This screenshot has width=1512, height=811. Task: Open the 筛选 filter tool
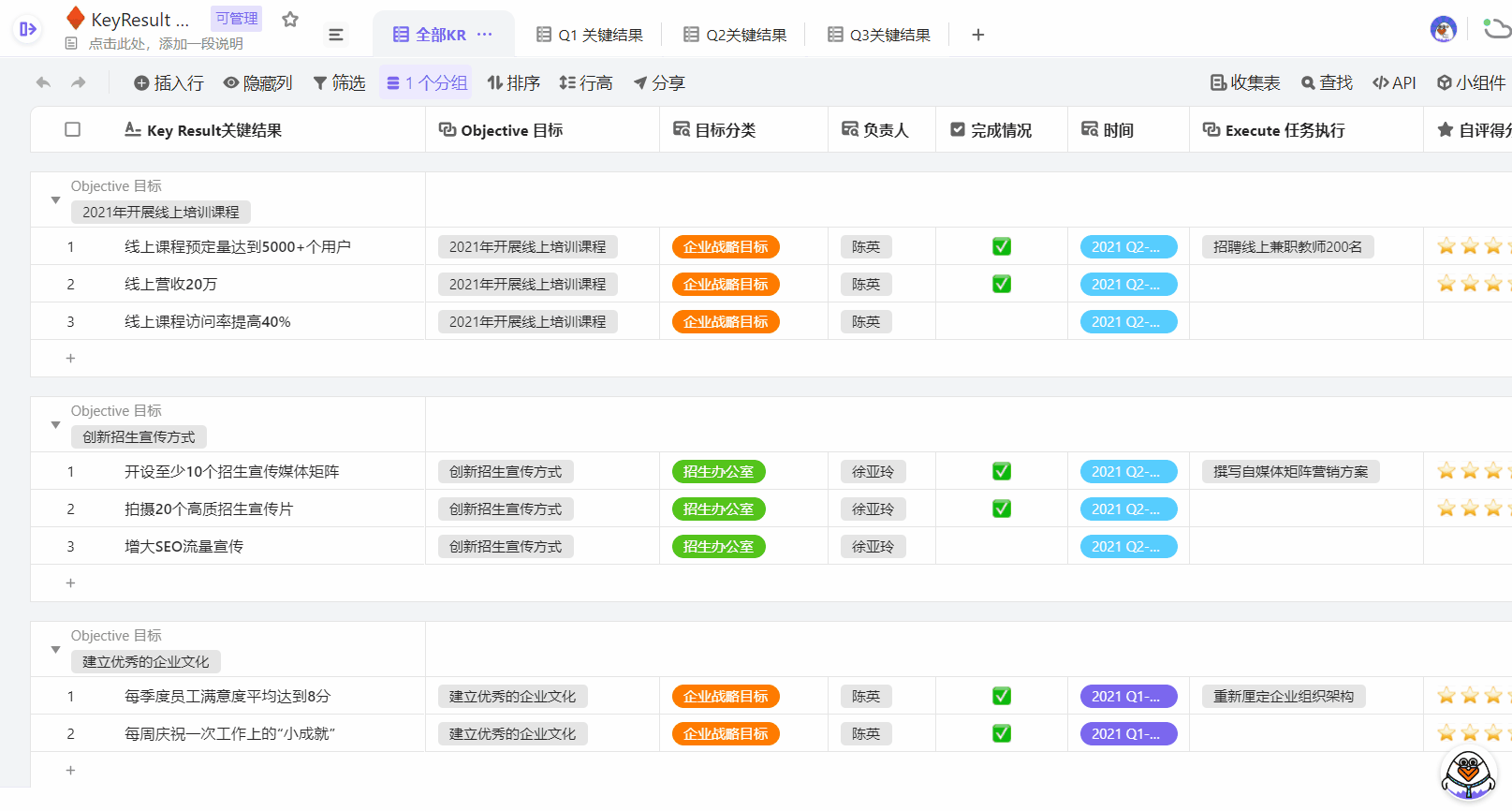[339, 83]
